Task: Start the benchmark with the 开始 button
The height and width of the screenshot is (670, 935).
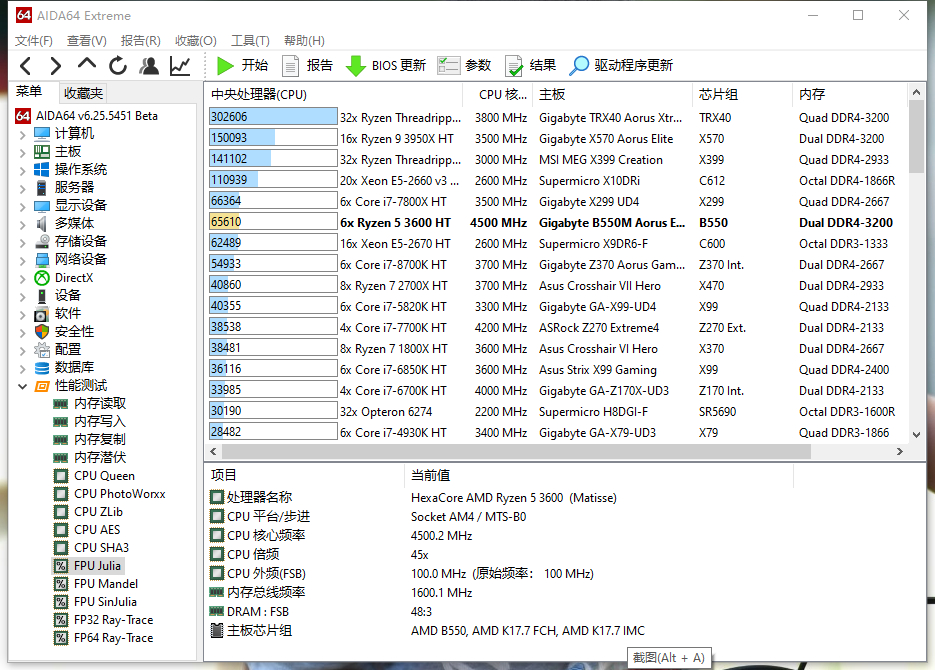Action: [x=242, y=66]
